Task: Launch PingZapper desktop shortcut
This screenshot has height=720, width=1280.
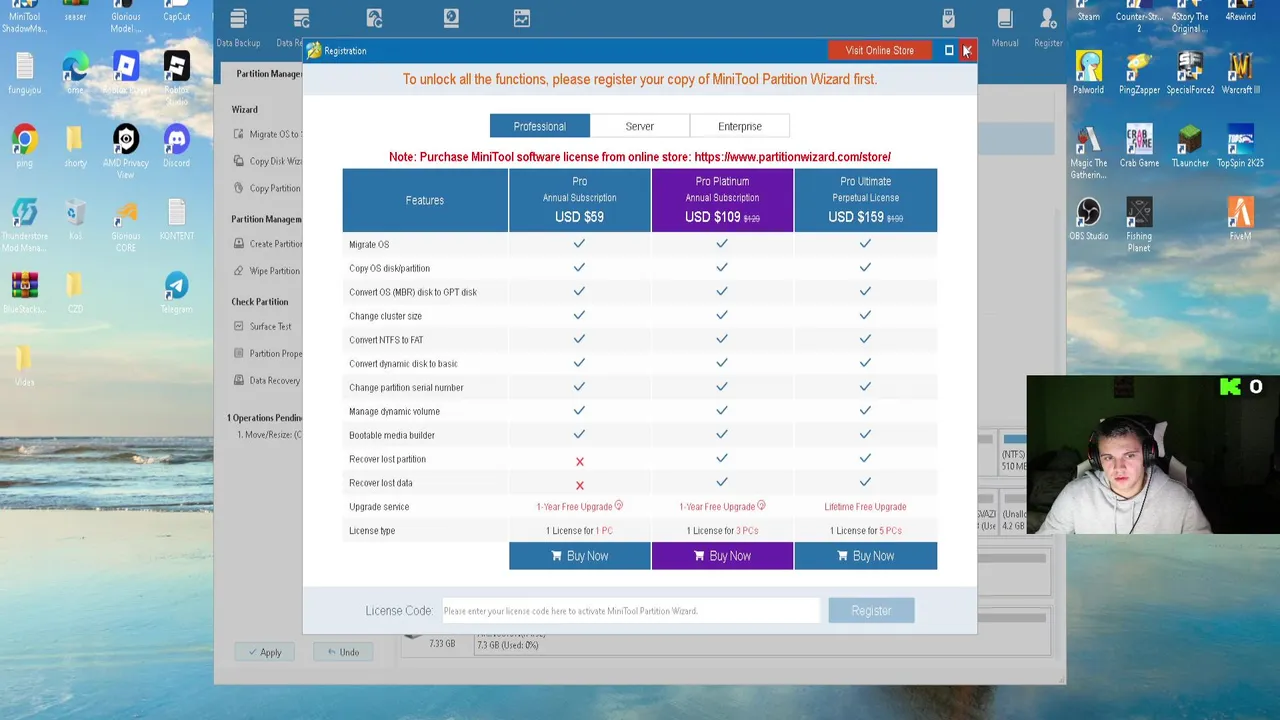Action: [x=1139, y=72]
